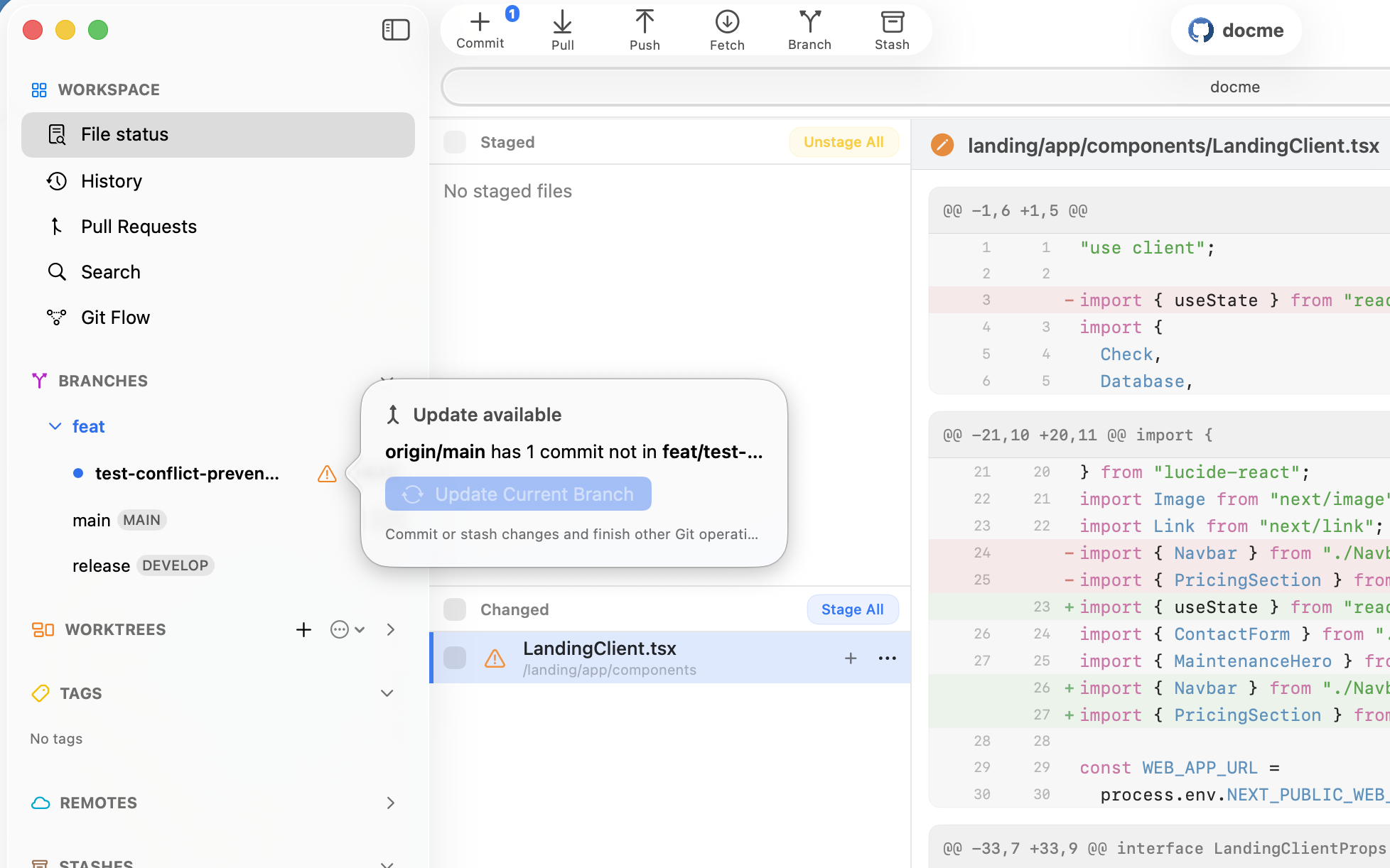Click LandingClient.tsx warning icon
1390x868 pixels.
tap(495, 658)
